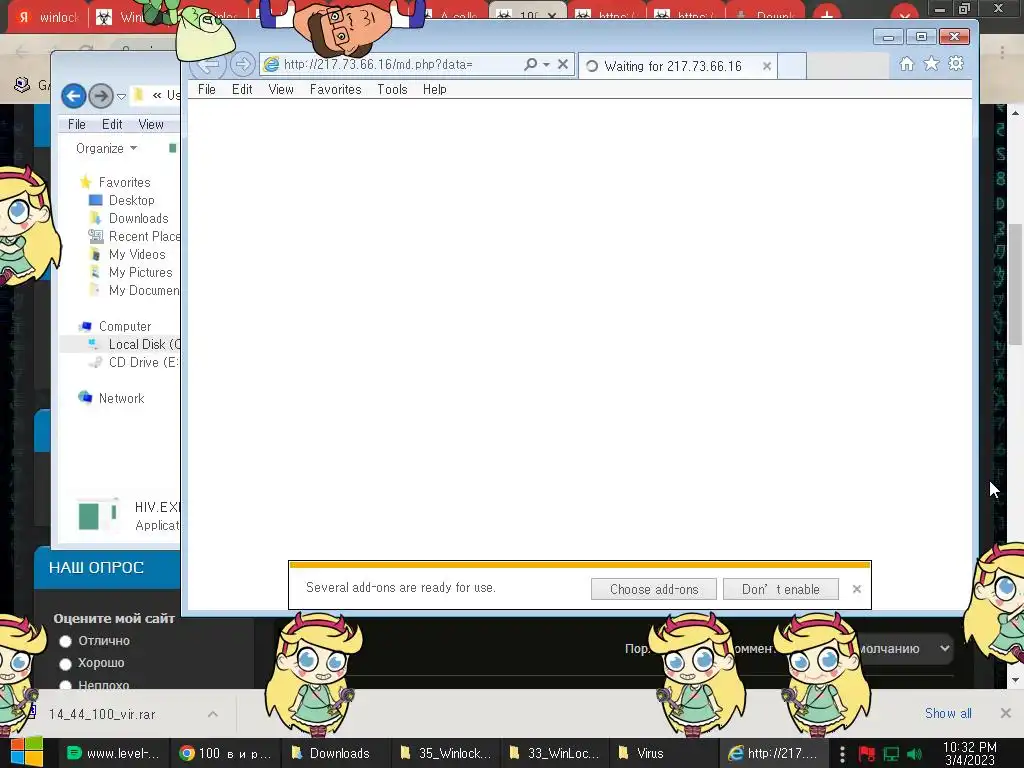The image size is (1024, 768).
Task: Open IE Tools menu
Action: point(392,89)
